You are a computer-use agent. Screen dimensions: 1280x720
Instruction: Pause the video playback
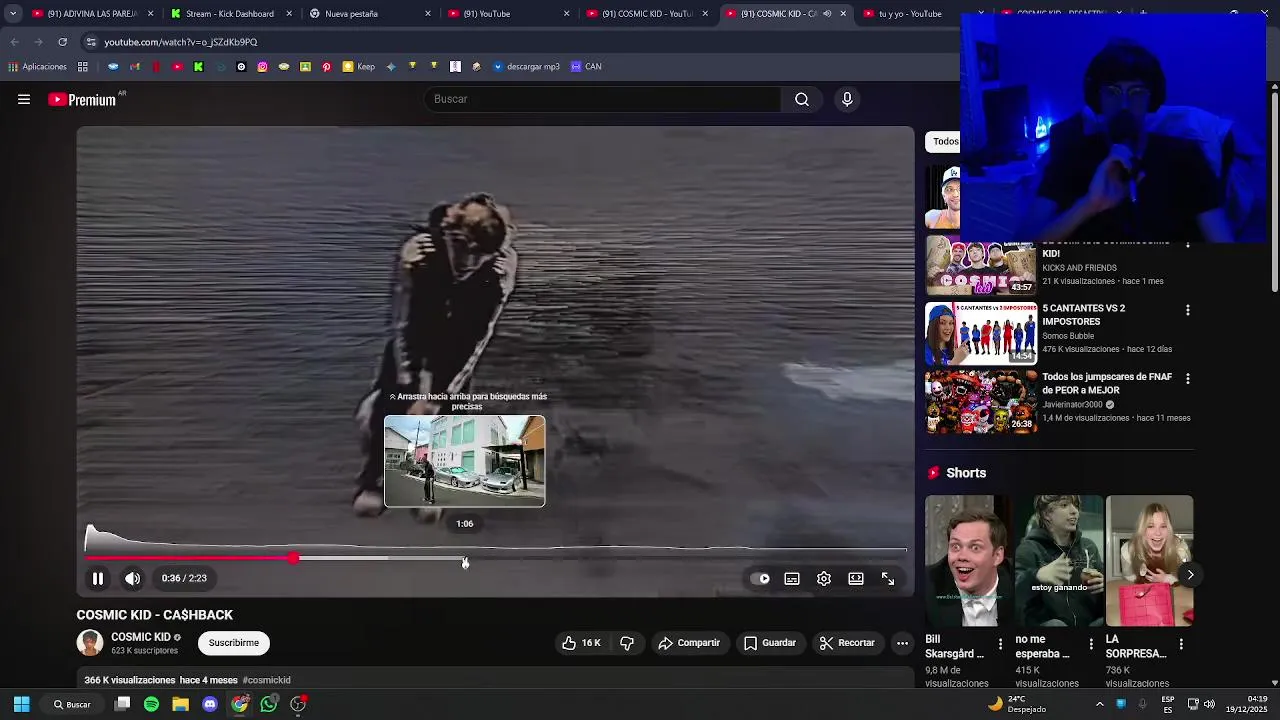click(98, 578)
